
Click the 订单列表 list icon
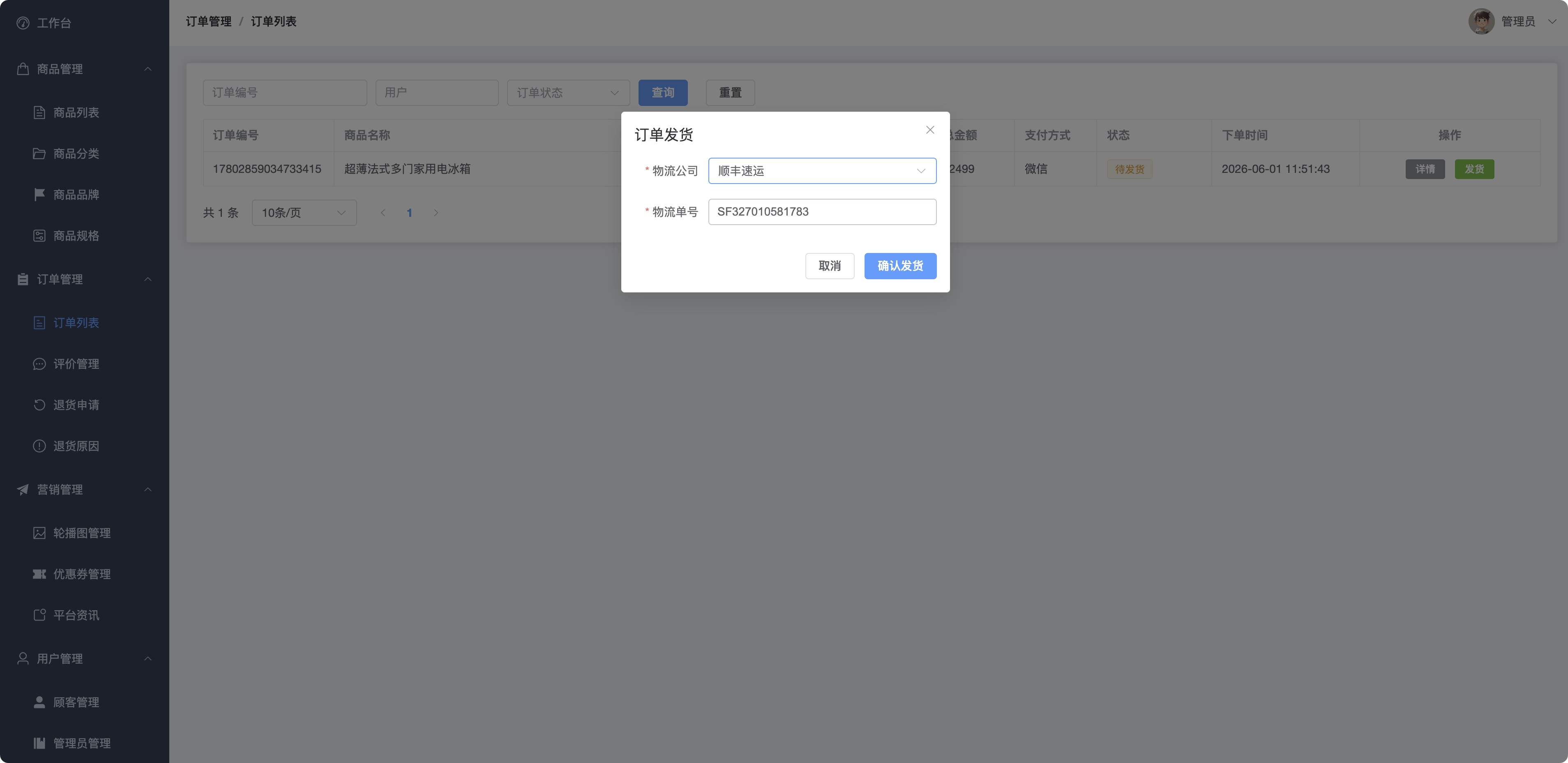(x=39, y=322)
